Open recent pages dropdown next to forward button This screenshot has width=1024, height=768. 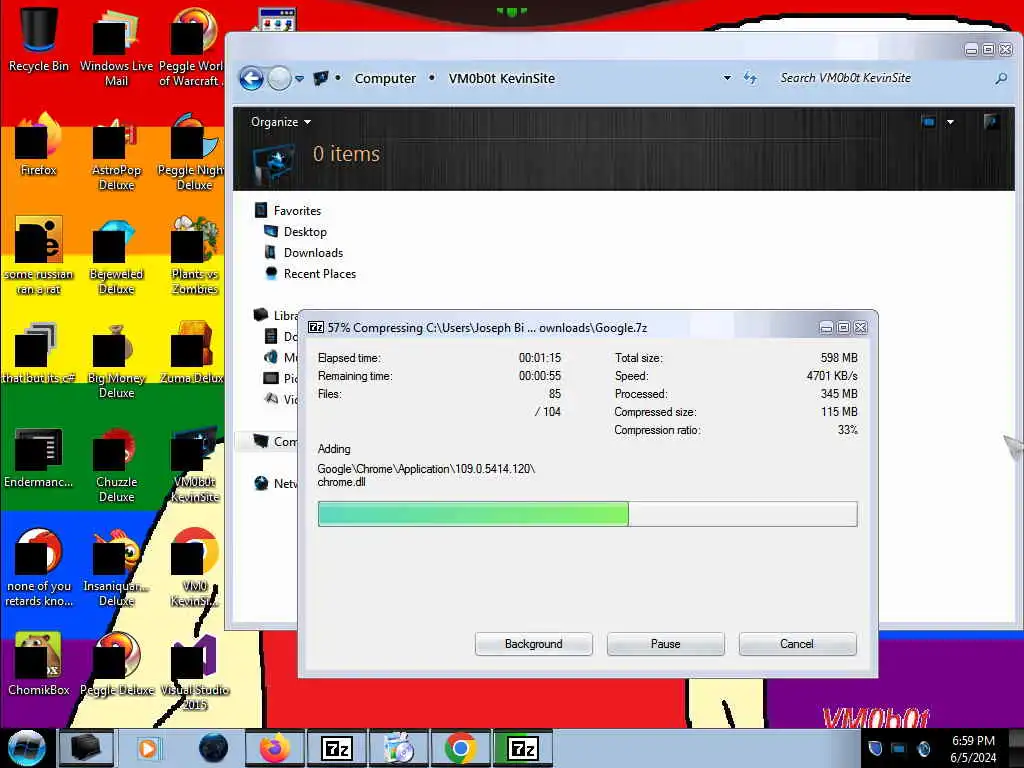[x=299, y=78]
